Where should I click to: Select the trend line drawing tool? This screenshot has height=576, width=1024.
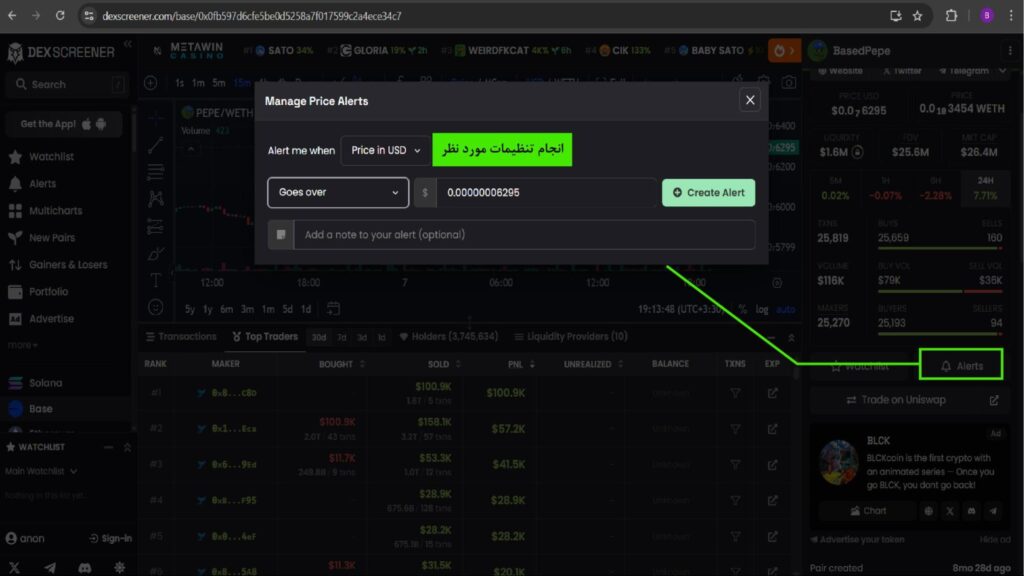pyautogui.click(x=155, y=145)
